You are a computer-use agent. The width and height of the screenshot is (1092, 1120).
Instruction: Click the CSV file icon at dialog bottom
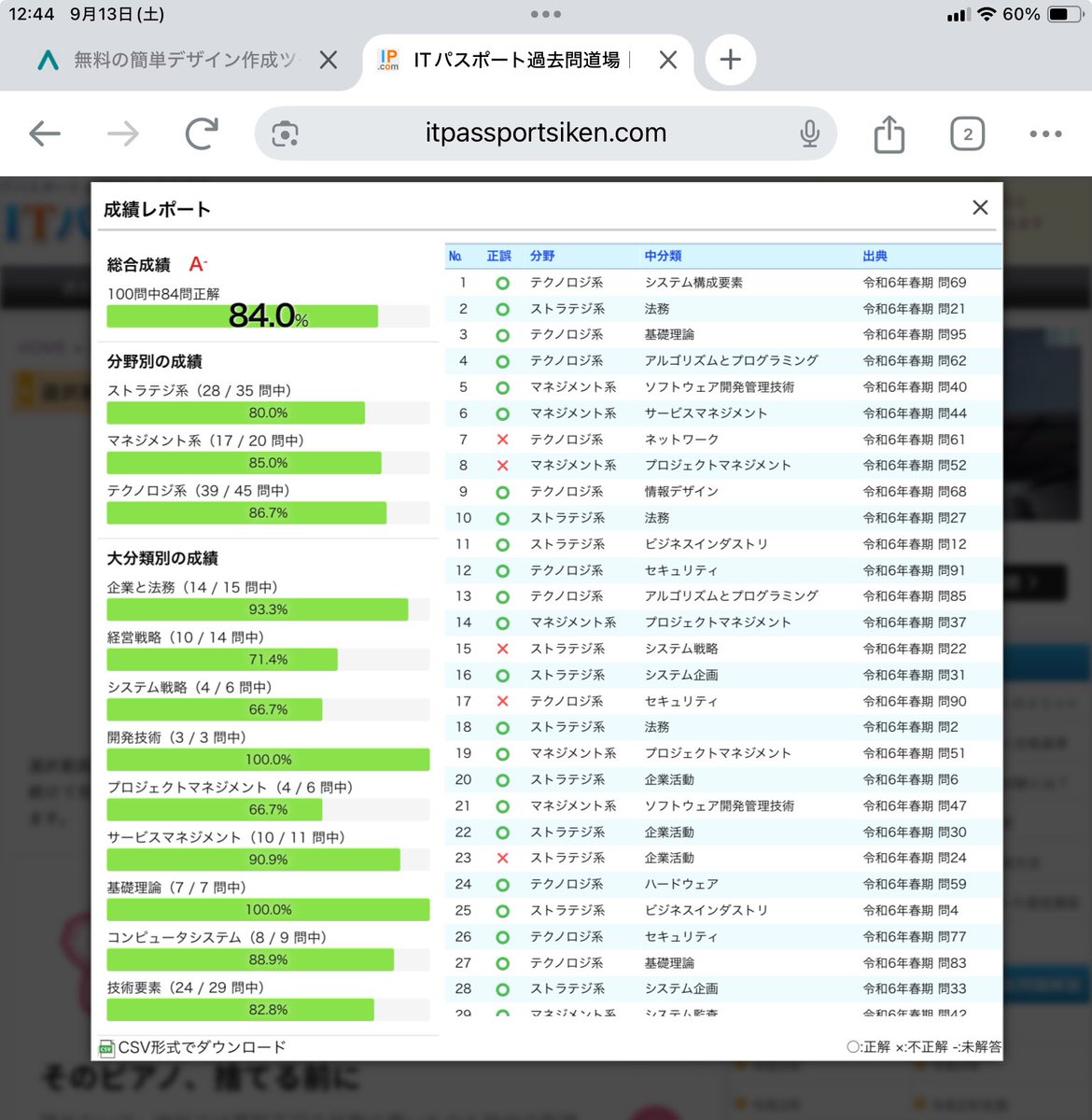[x=106, y=1048]
